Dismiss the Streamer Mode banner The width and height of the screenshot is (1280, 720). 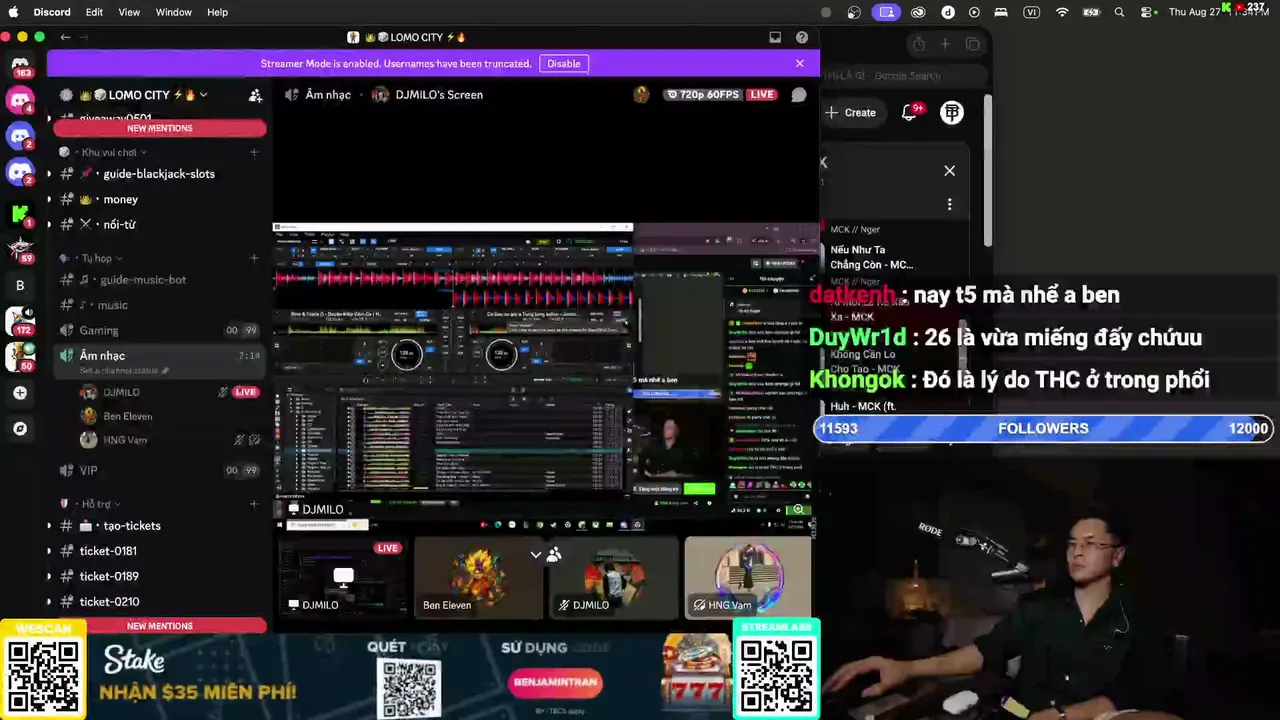(x=799, y=63)
